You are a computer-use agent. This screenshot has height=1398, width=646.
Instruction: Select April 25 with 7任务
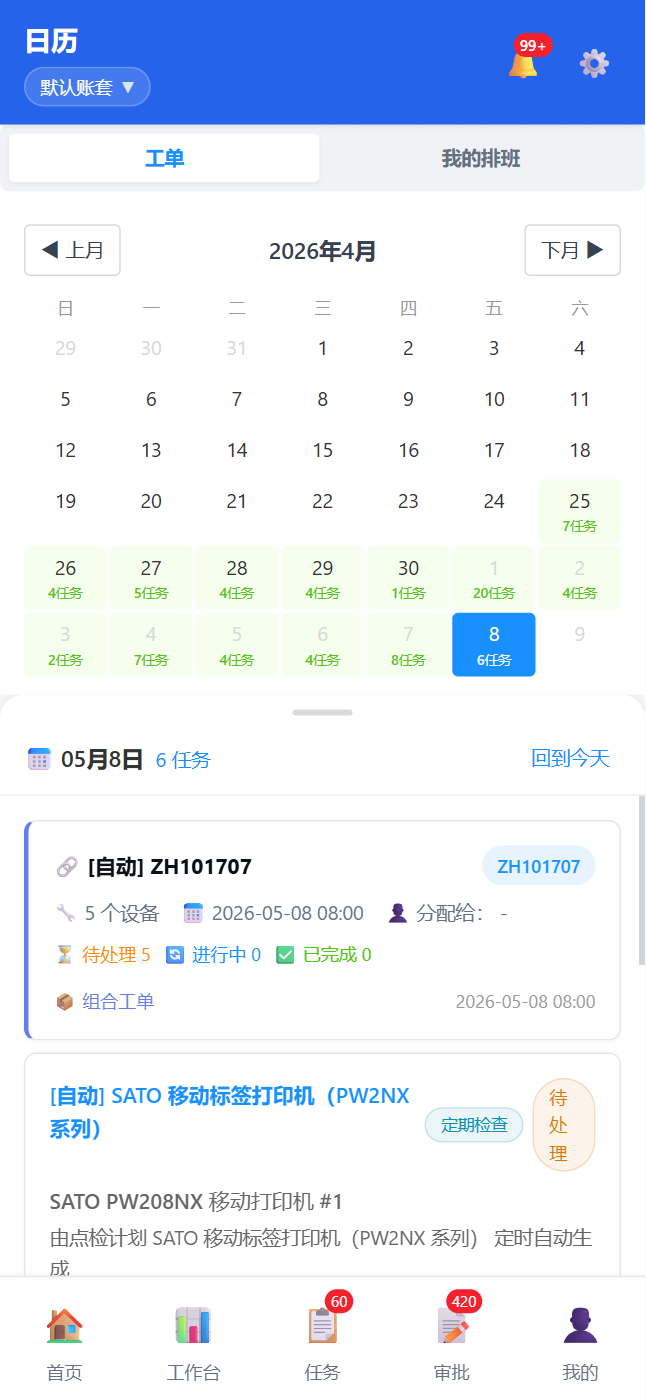[x=580, y=511]
